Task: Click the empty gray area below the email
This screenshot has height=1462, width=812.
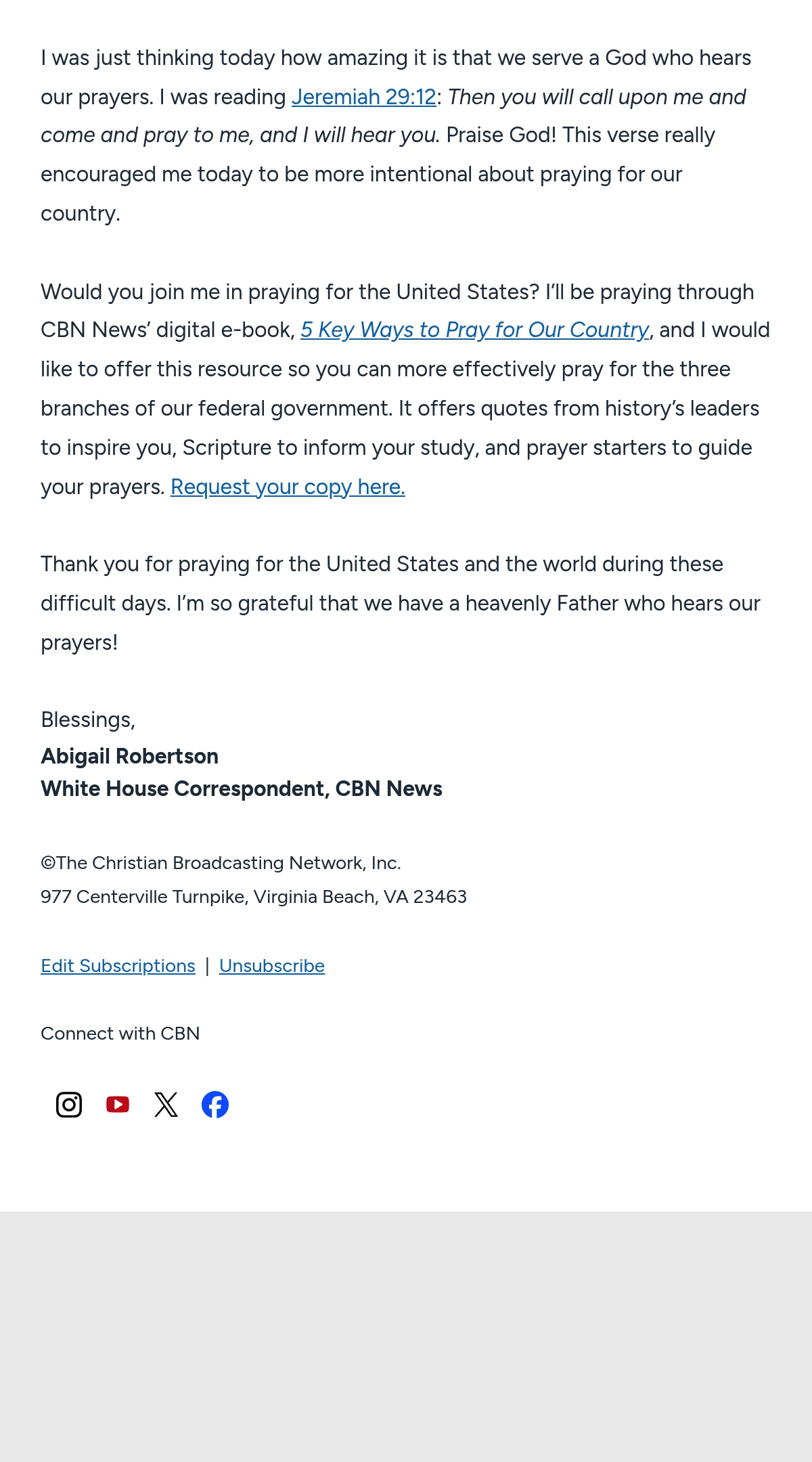Action: [x=406, y=1337]
